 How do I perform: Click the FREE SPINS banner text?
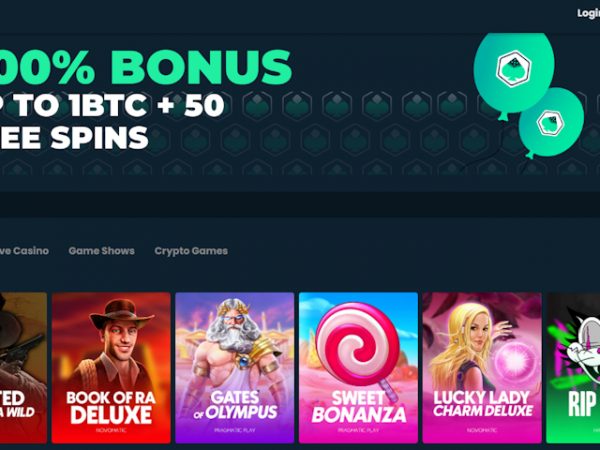click(74, 137)
